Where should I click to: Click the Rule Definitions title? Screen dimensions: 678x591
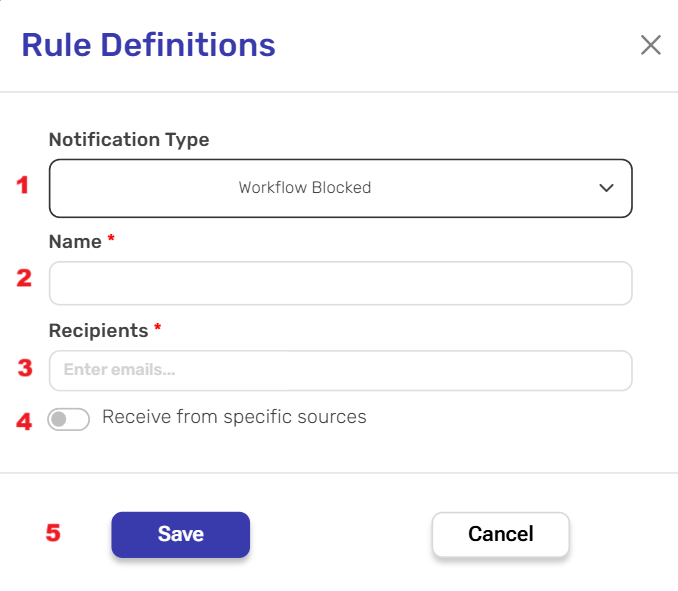pyautogui.click(x=148, y=45)
